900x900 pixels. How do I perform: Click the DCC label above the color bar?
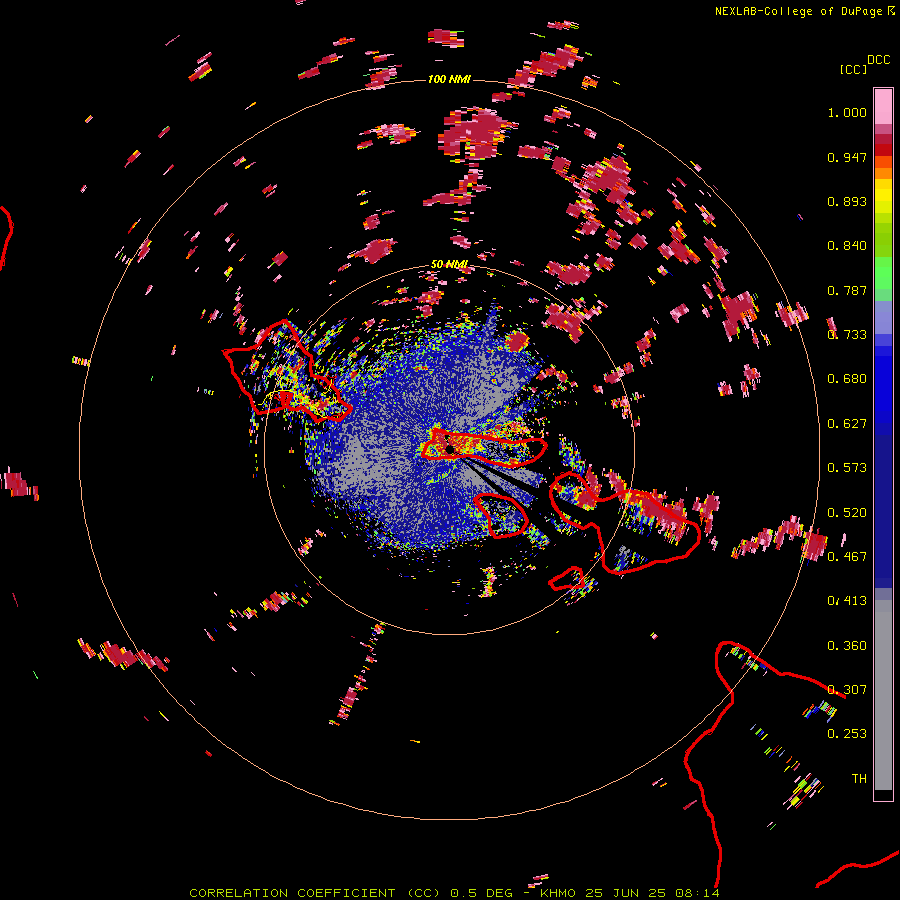(x=878, y=60)
